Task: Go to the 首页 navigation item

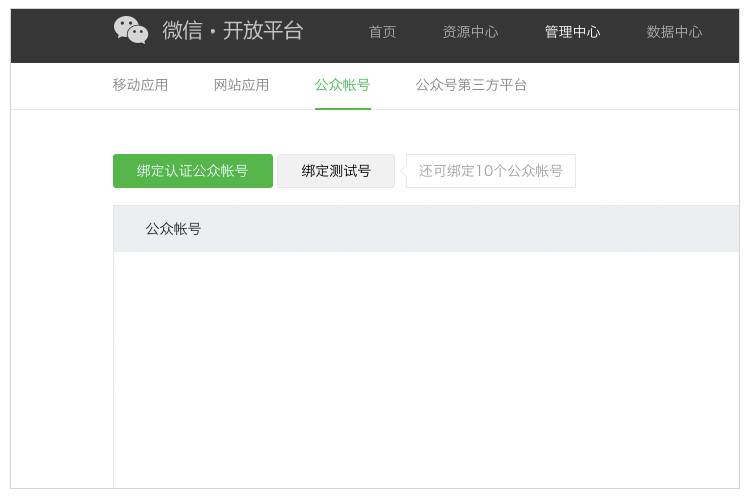Action: [x=382, y=32]
